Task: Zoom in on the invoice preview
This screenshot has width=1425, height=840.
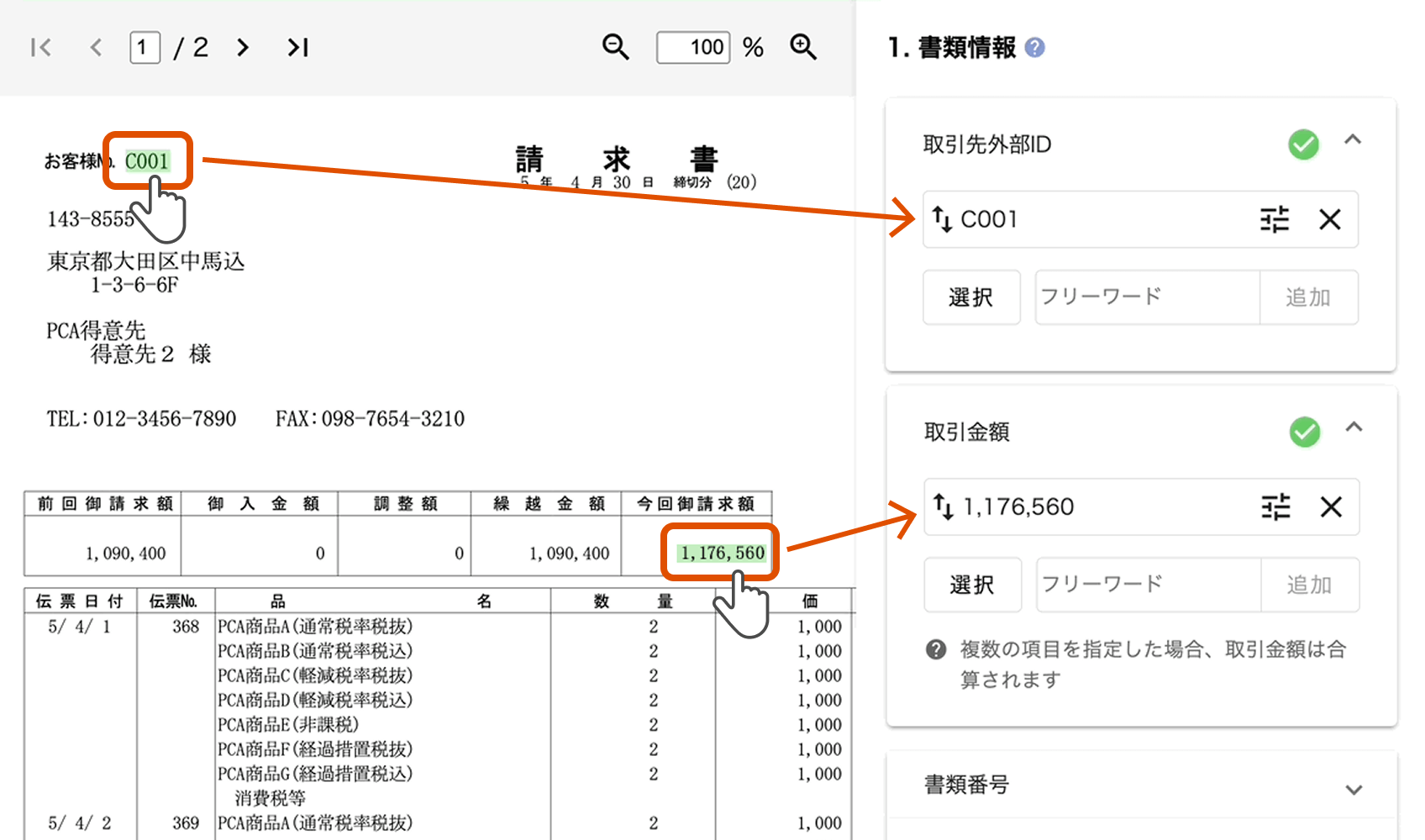Action: [803, 48]
